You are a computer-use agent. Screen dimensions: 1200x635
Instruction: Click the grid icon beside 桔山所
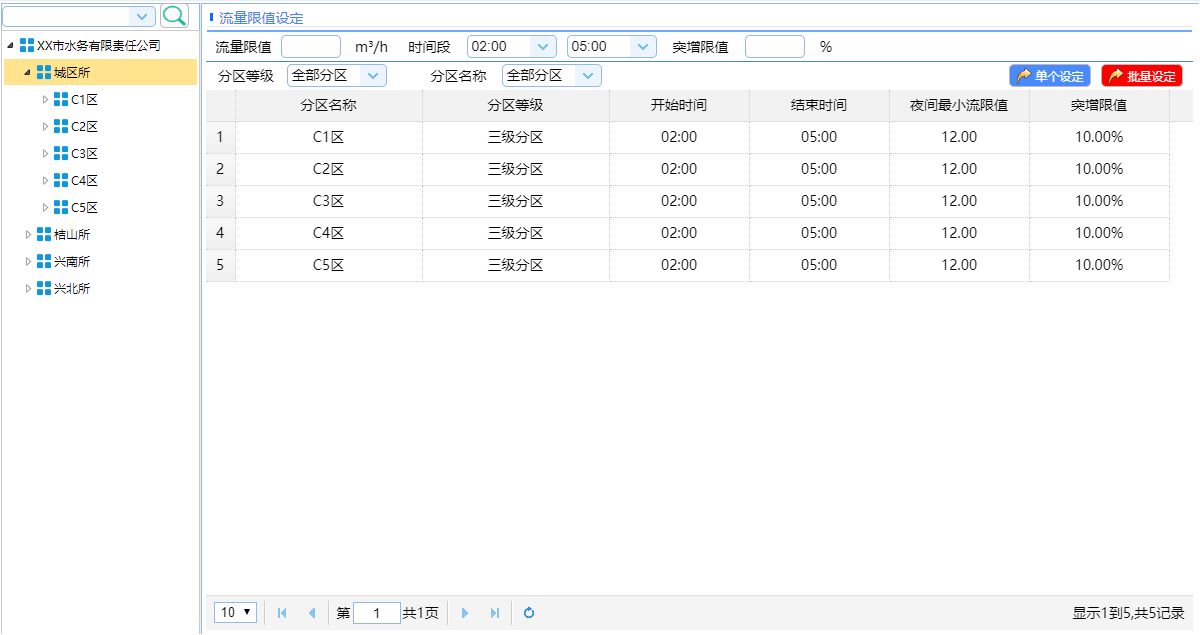[44, 234]
